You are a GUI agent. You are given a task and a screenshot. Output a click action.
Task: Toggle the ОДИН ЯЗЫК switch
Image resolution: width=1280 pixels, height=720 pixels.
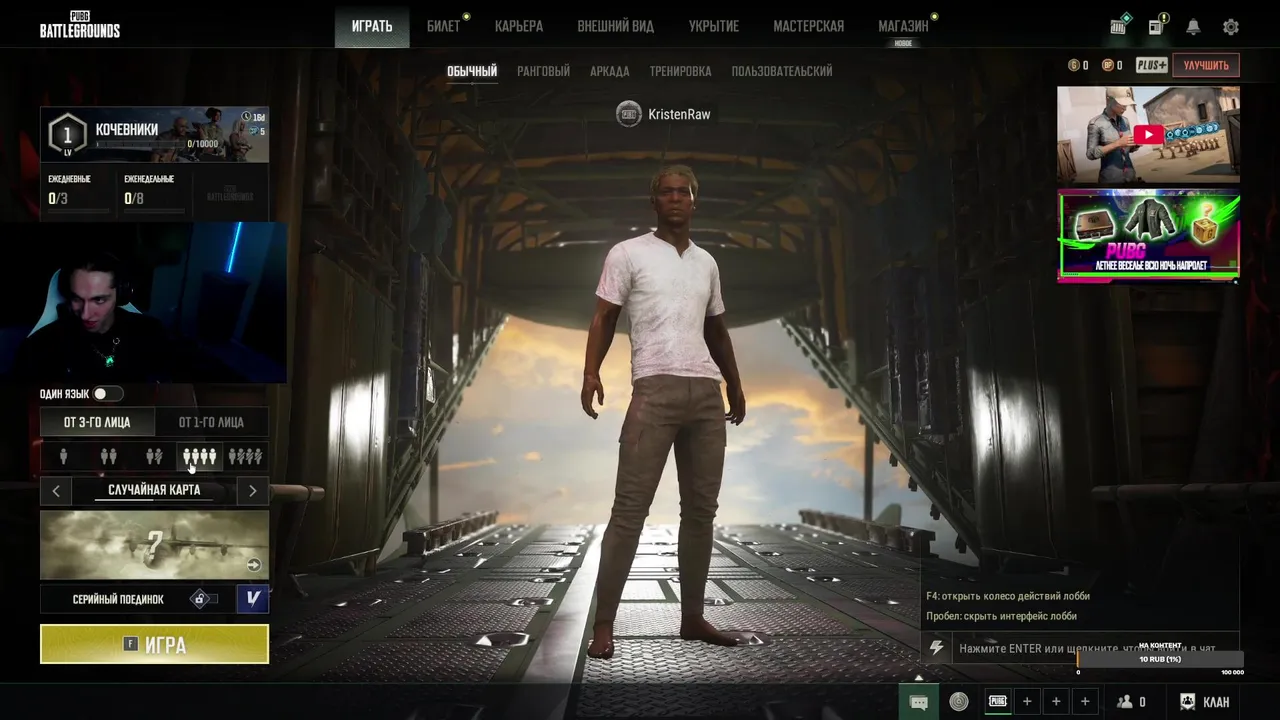tap(107, 394)
